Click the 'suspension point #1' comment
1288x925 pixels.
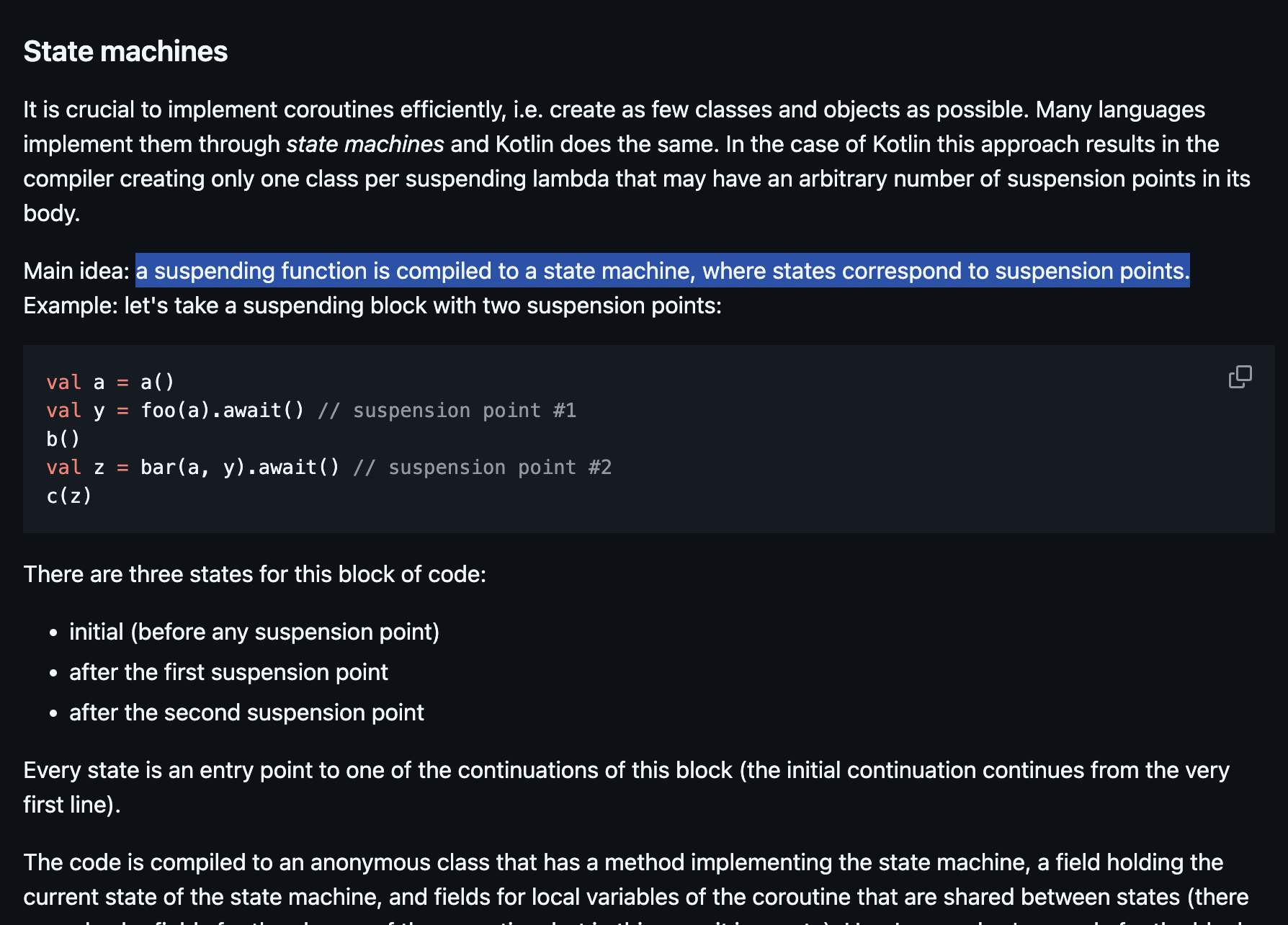pyautogui.click(x=447, y=411)
